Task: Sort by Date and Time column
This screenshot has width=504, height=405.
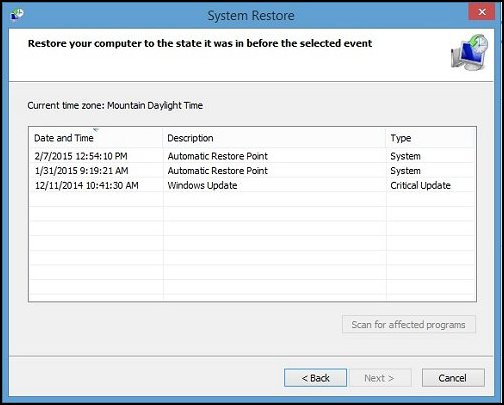Action: (x=96, y=138)
